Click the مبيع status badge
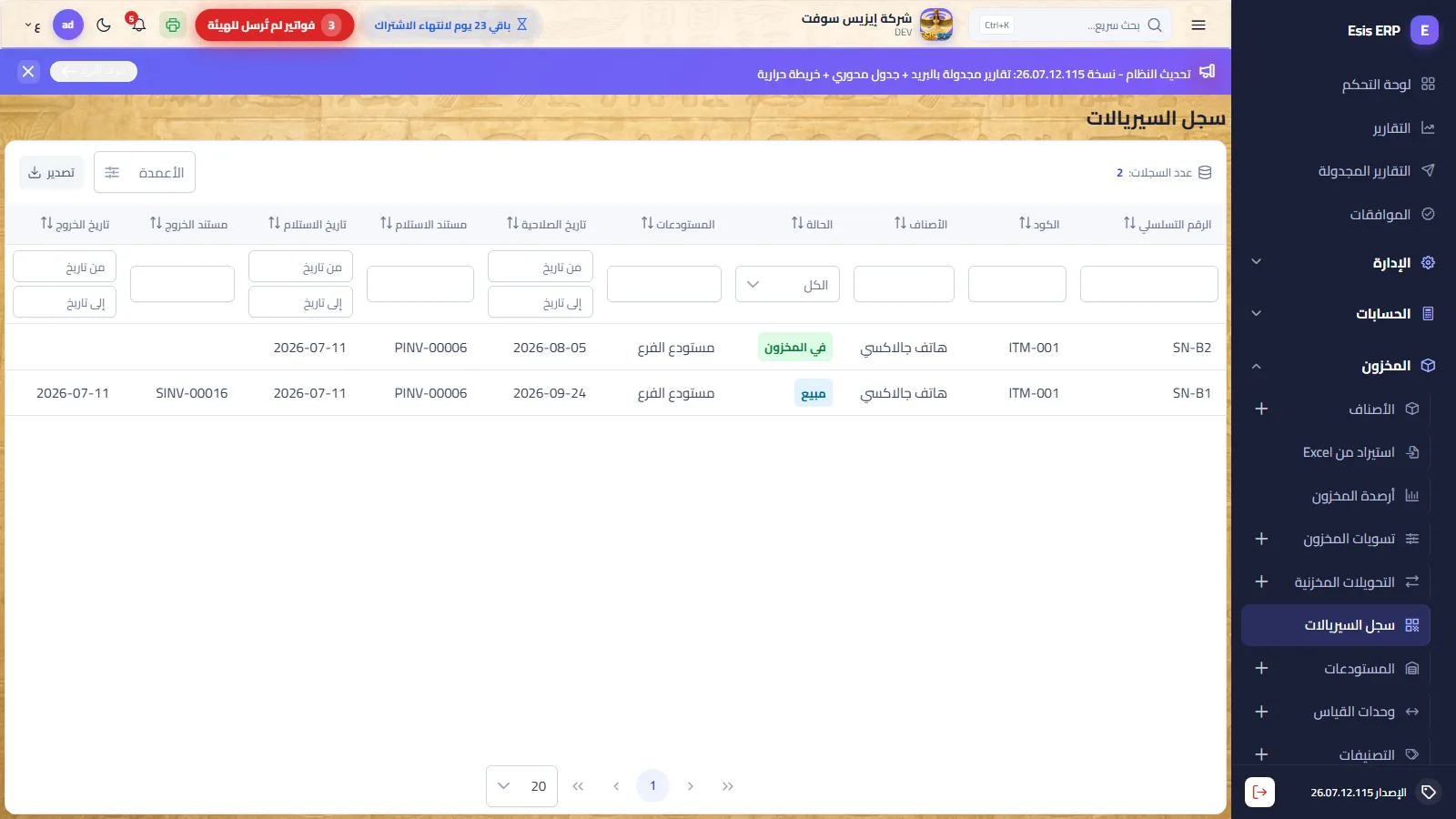Screen dimensions: 1456x819 (x=814, y=393)
